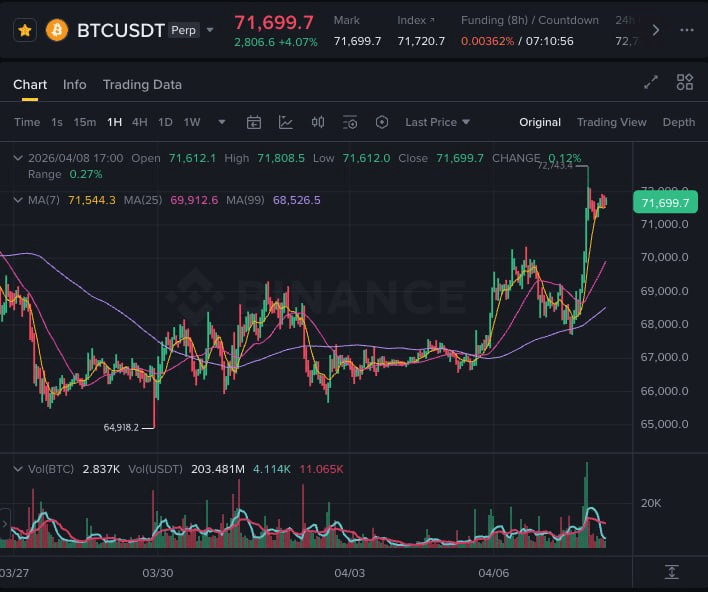Screen dimensions: 708x592
Task: Select the 15m time interval
Action: (85, 122)
